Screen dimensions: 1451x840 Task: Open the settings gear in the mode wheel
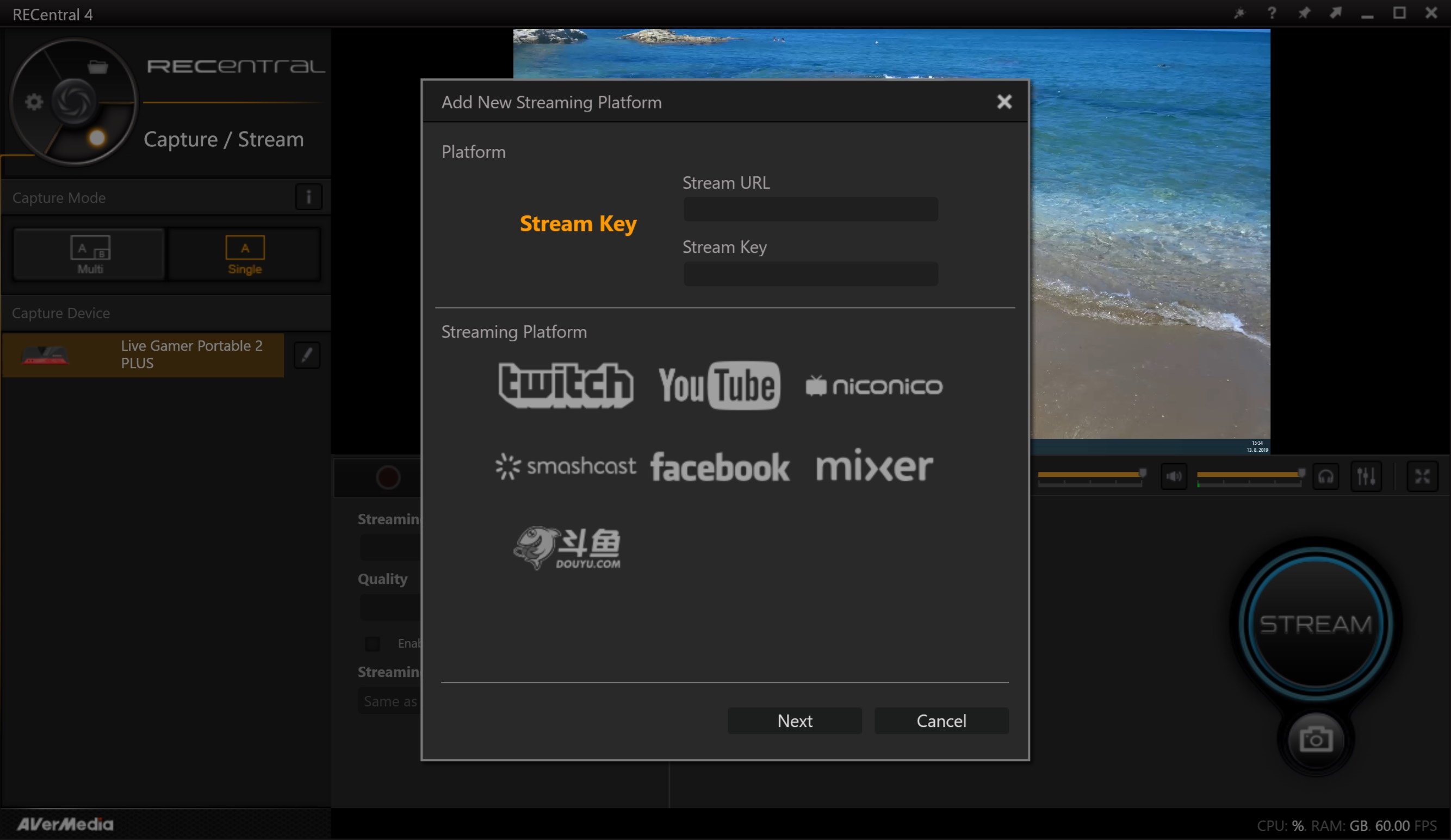pos(34,102)
